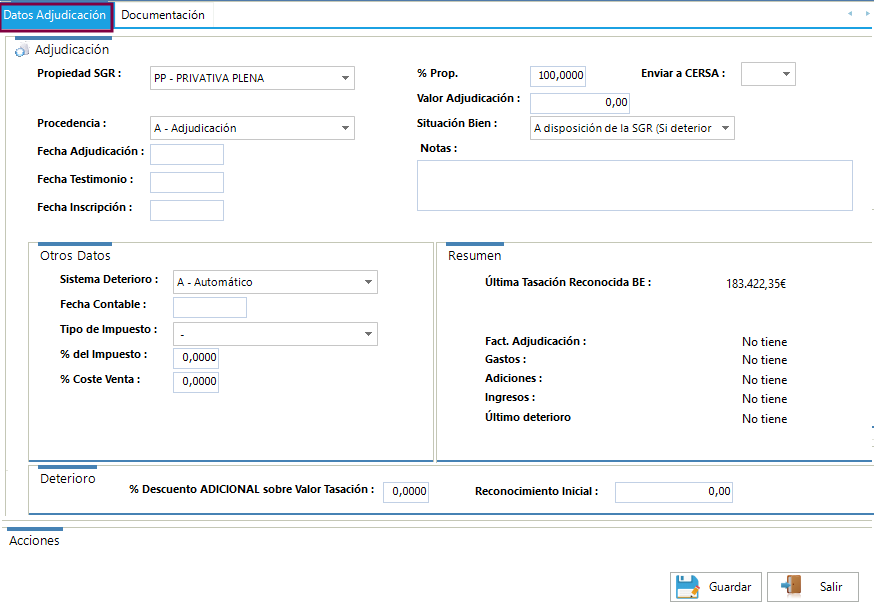Expand the Tipo de Impuesto dropdown
Viewport: 874px width, 606px height.
click(x=368, y=334)
